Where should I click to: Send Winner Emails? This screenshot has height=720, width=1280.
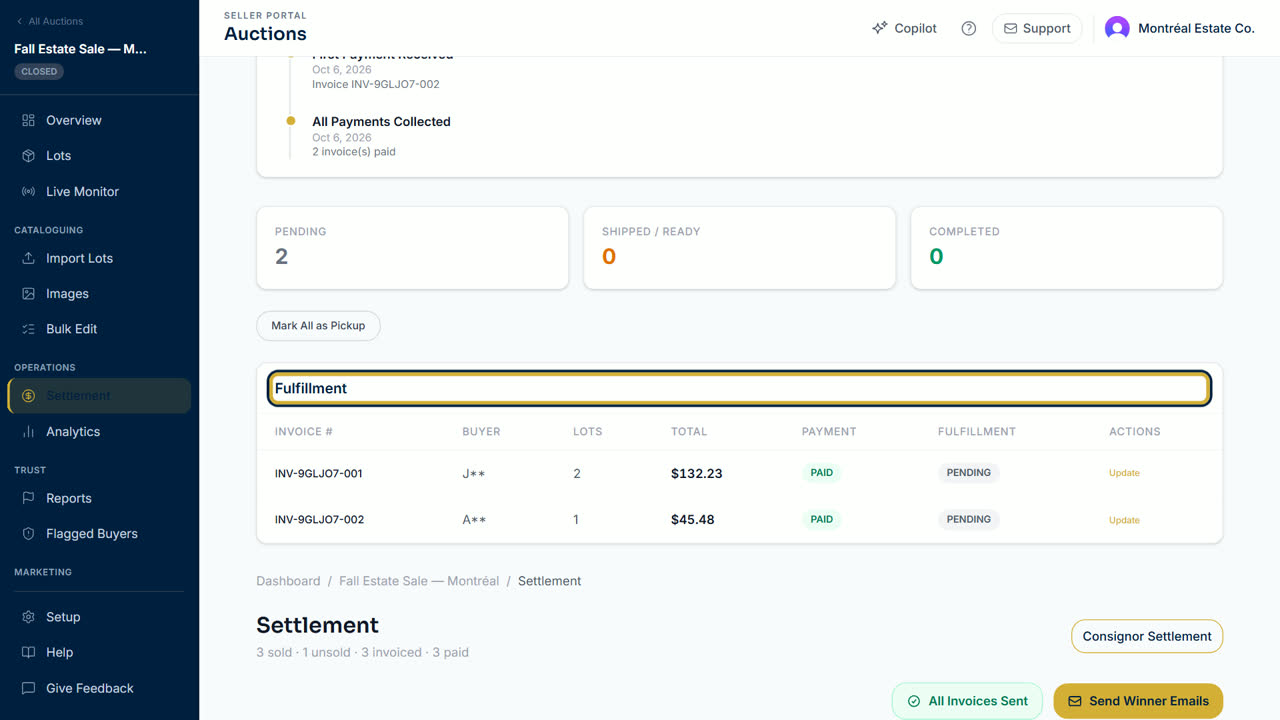pyautogui.click(x=1138, y=701)
